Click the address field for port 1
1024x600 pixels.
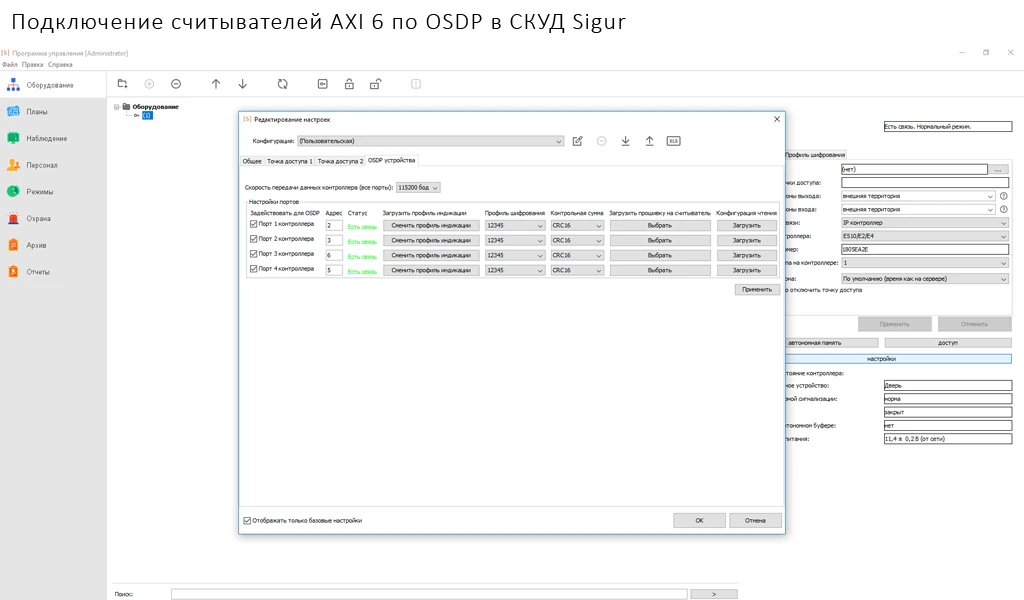click(x=333, y=225)
